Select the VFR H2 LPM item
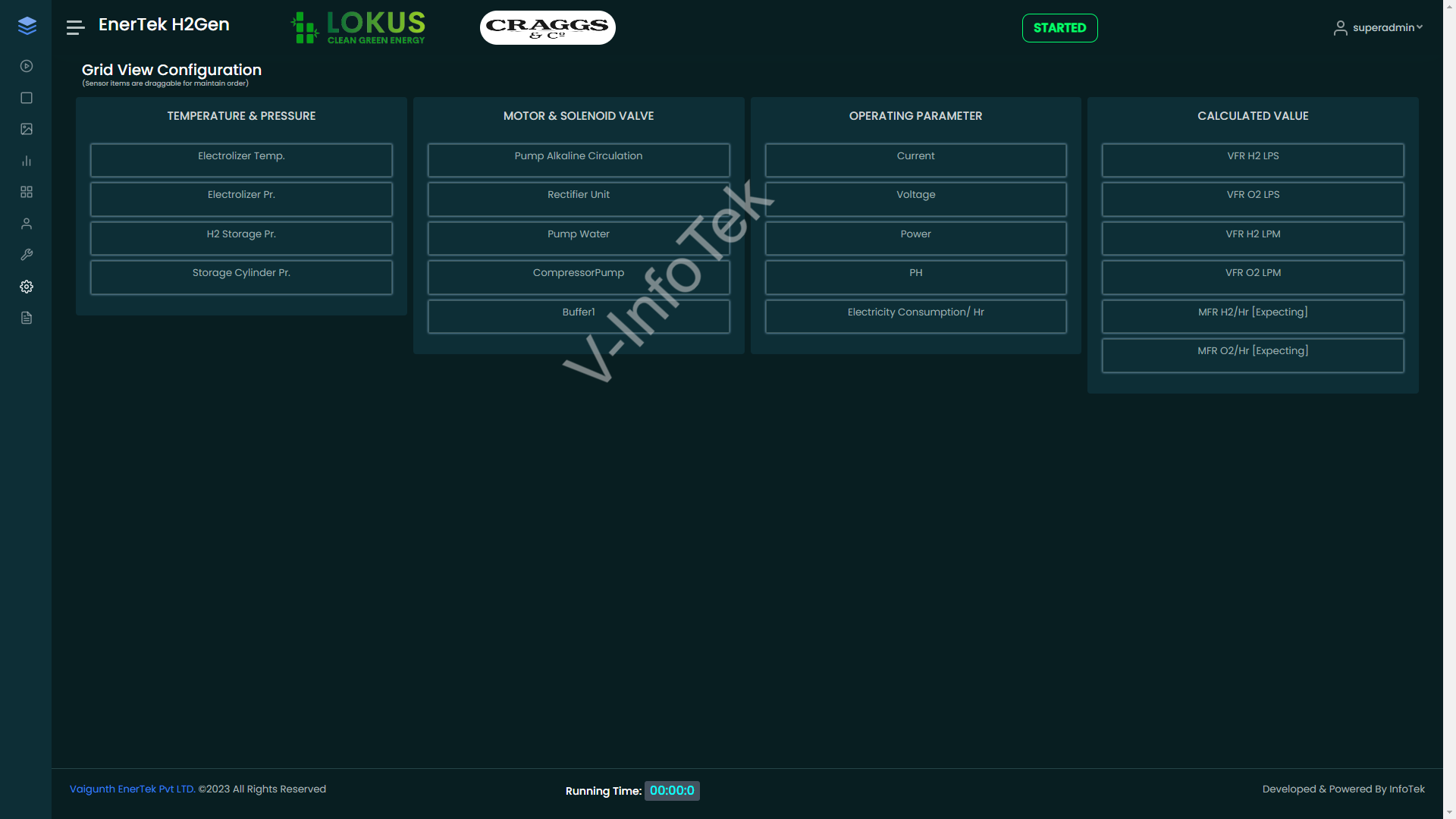 click(1253, 238)
